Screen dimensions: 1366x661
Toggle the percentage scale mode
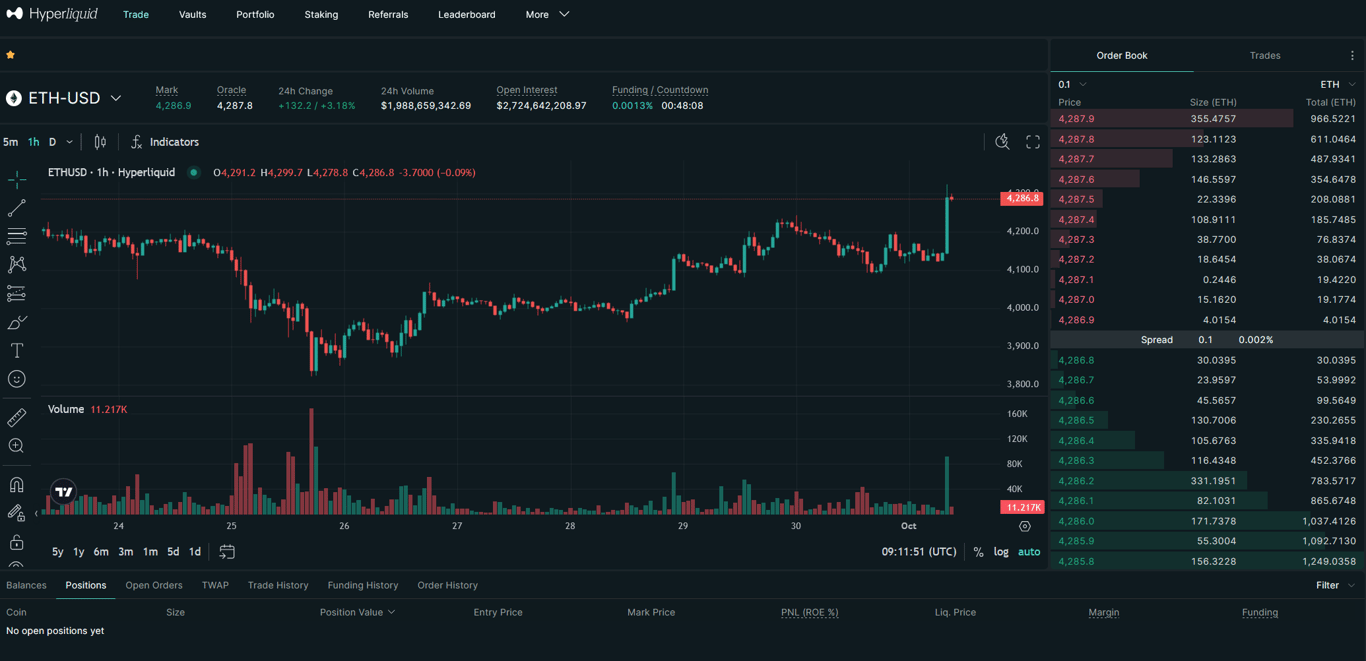pos(978,551)
